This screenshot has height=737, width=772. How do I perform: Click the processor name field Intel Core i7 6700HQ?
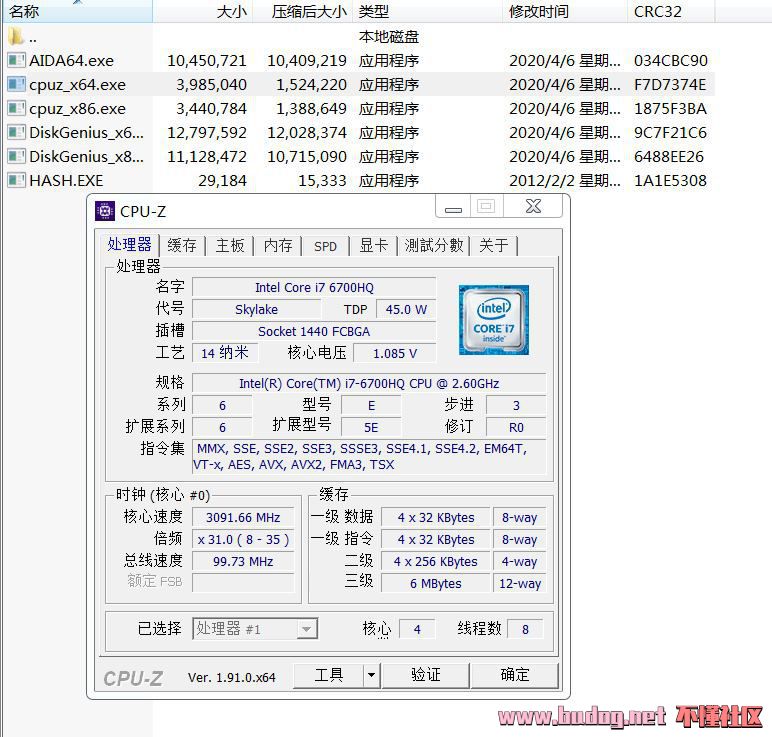click(x=314, y=288)
